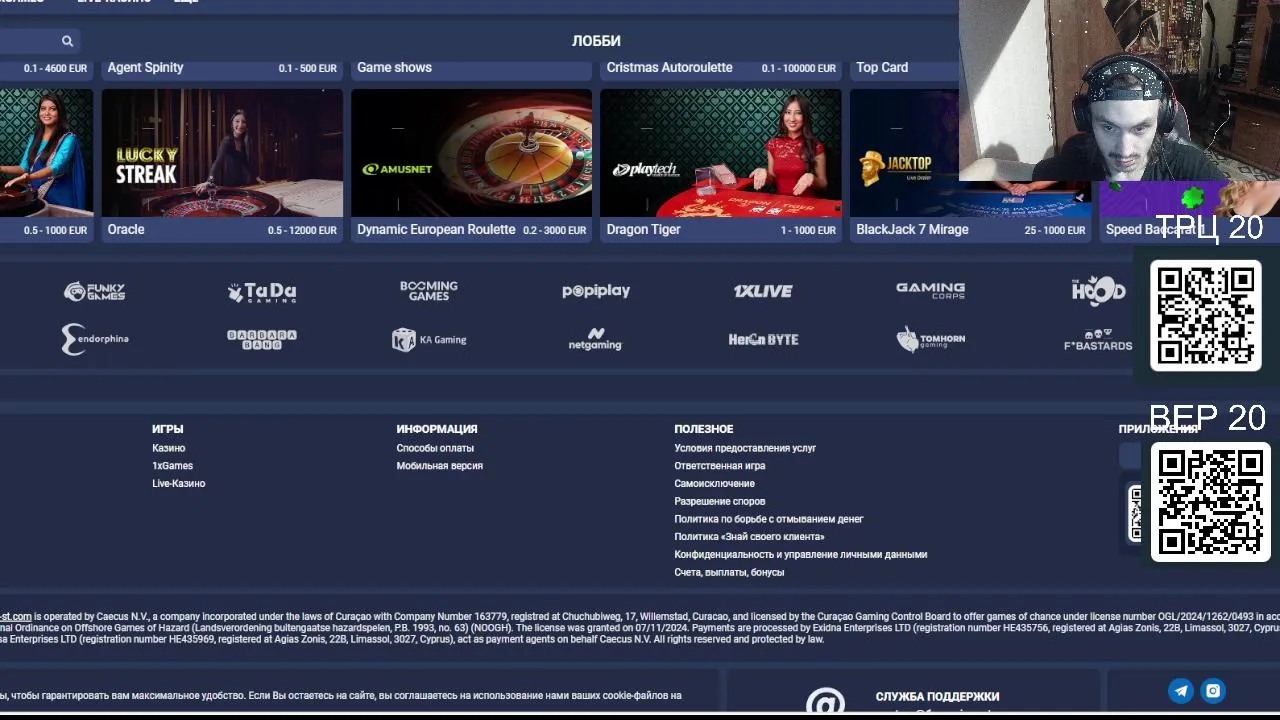Open the Live-Казино footer link
Screen dimensions: 1280x720
pyautogui.click(x=178, y=484)
